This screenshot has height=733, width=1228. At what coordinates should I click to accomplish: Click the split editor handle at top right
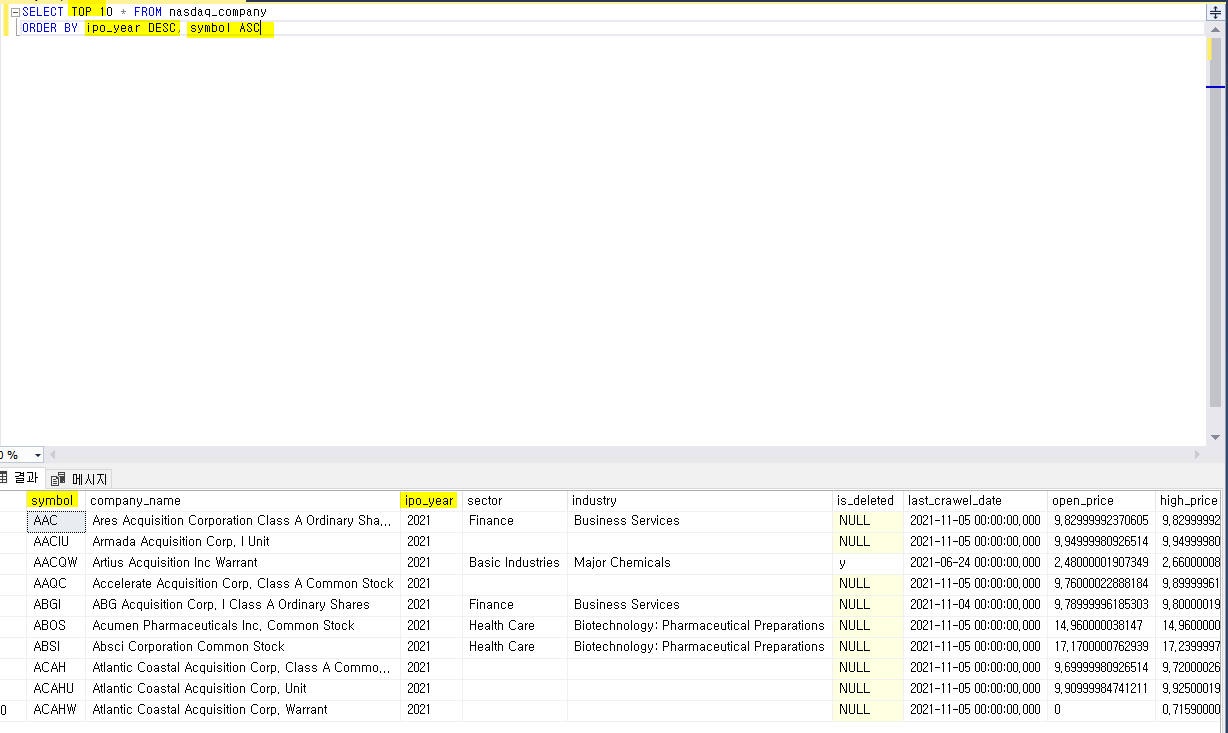point(1215,12)
